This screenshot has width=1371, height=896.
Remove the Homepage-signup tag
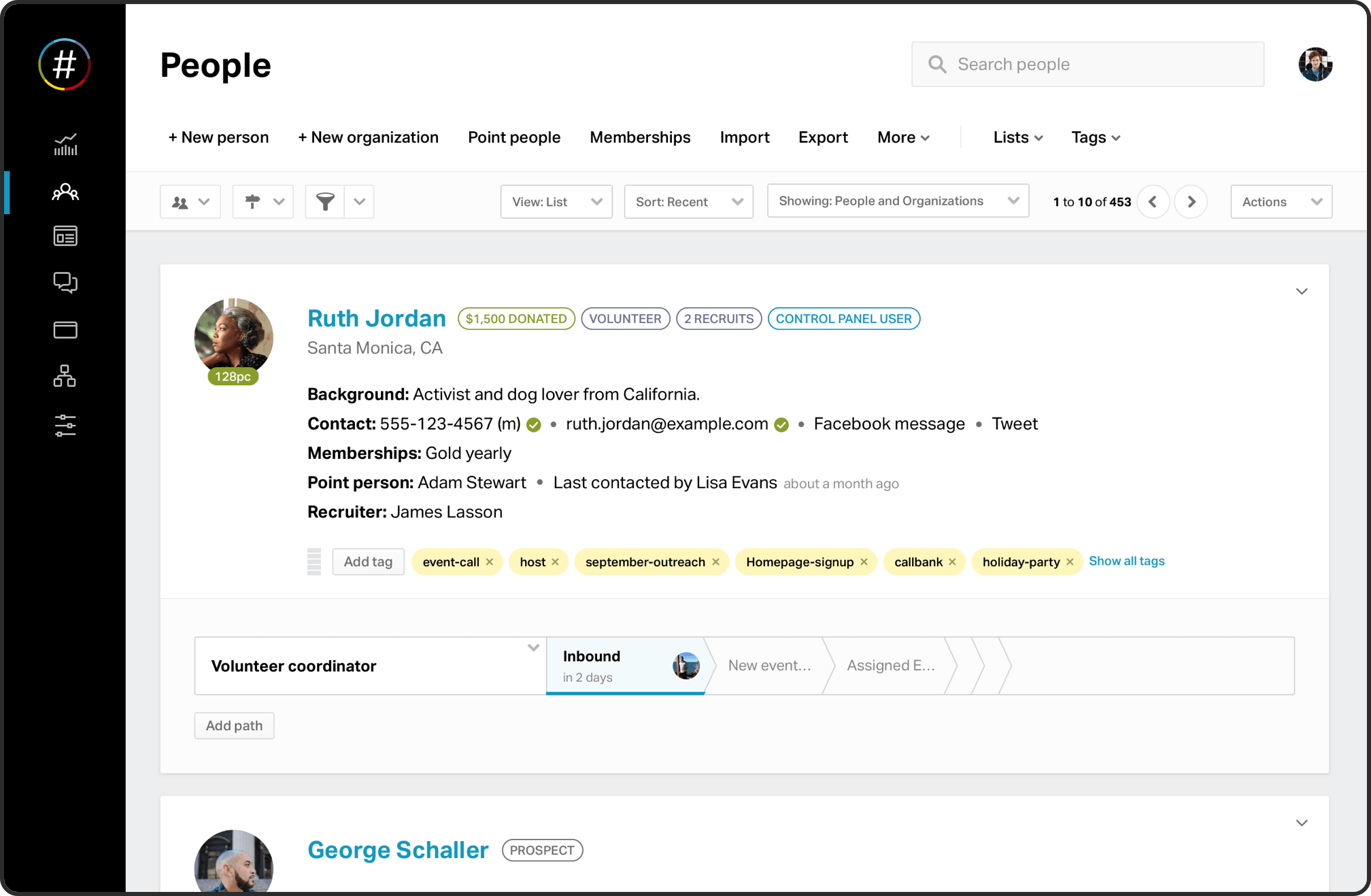pos(864,562)
